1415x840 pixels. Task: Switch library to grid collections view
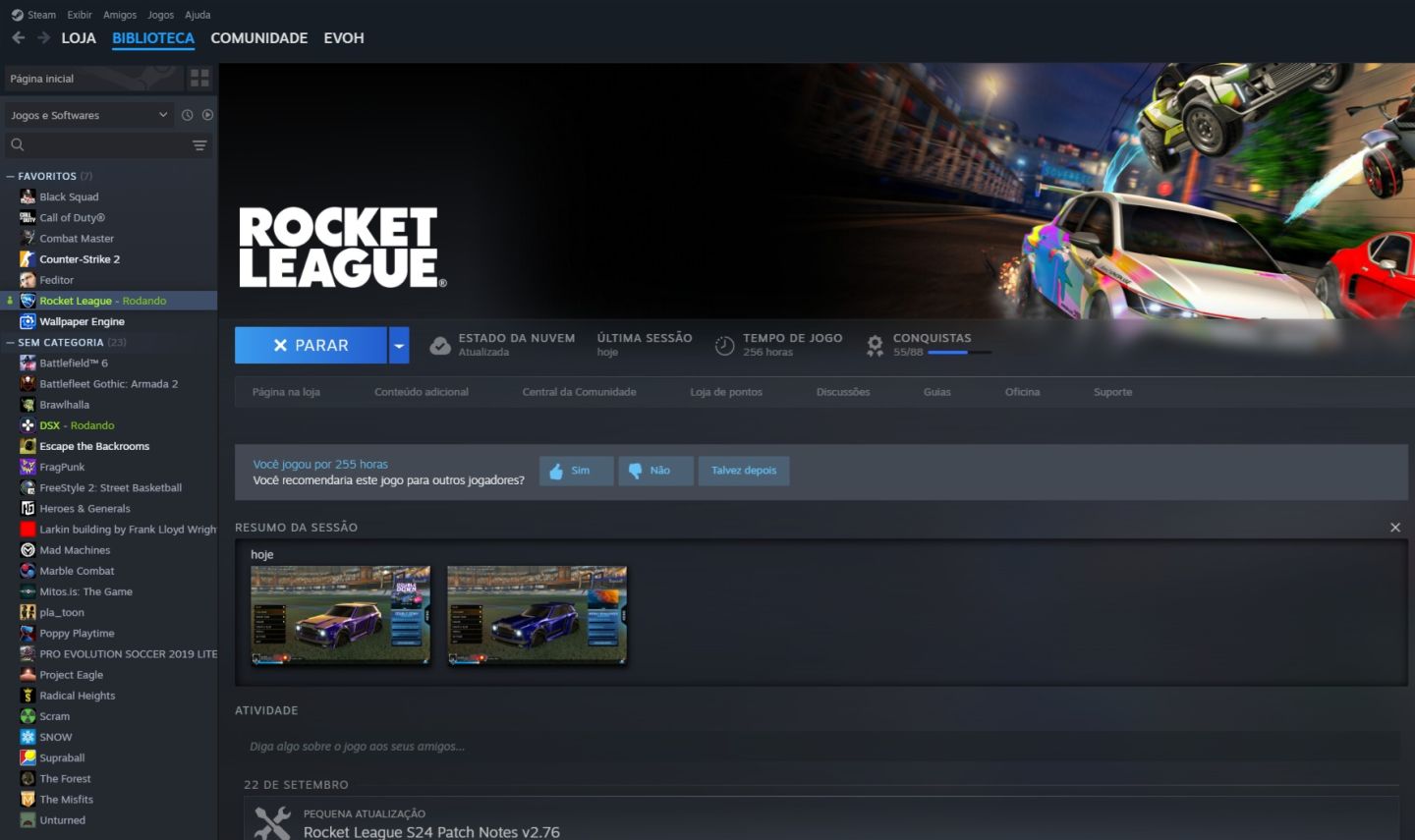coord(199,78)
